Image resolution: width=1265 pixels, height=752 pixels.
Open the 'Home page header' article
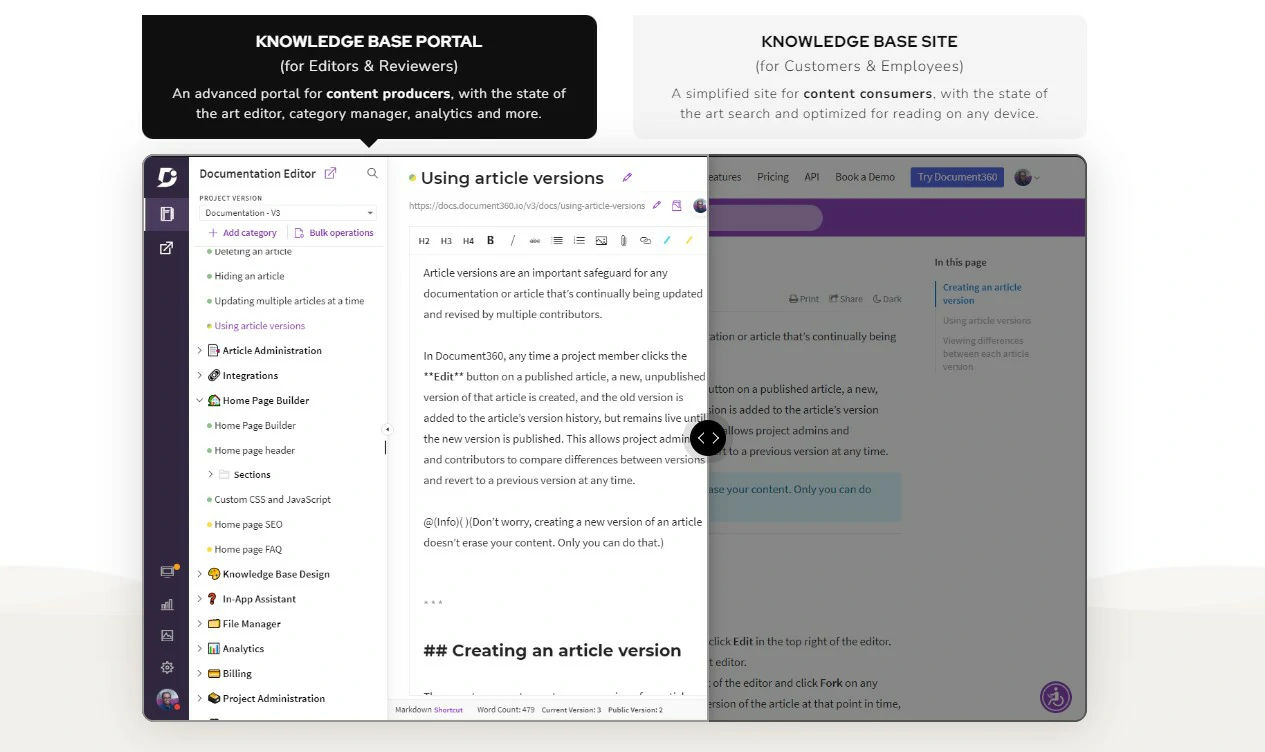(254, 451)
